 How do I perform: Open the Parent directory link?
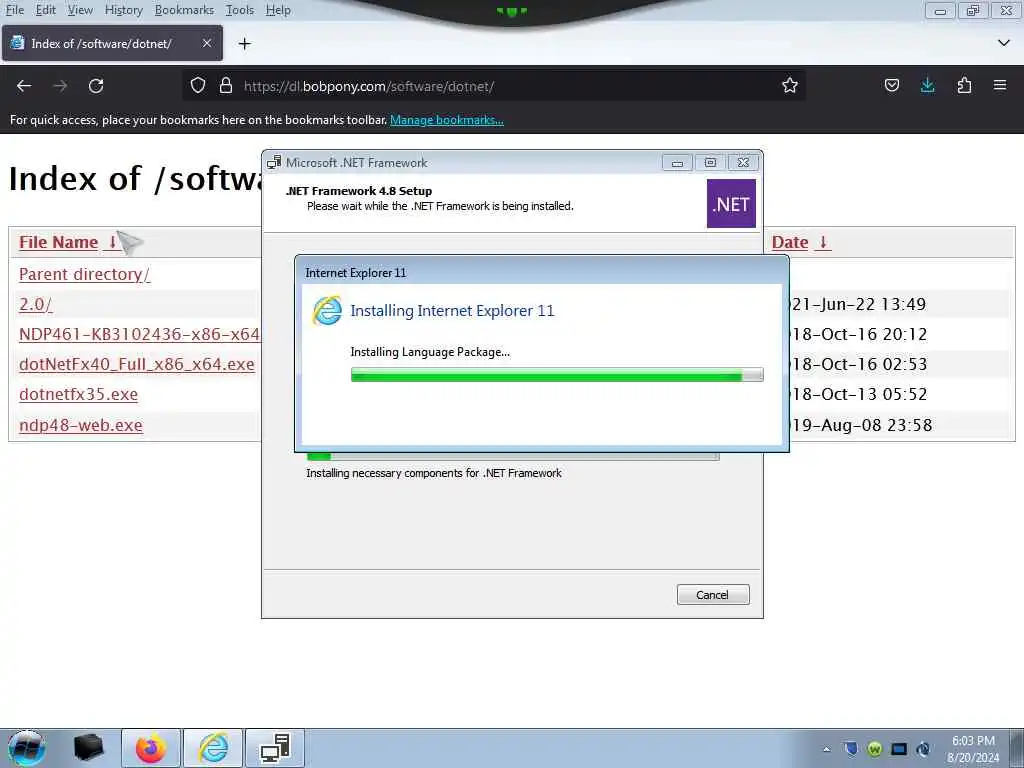pyautogui.click(x=84, y=274)
